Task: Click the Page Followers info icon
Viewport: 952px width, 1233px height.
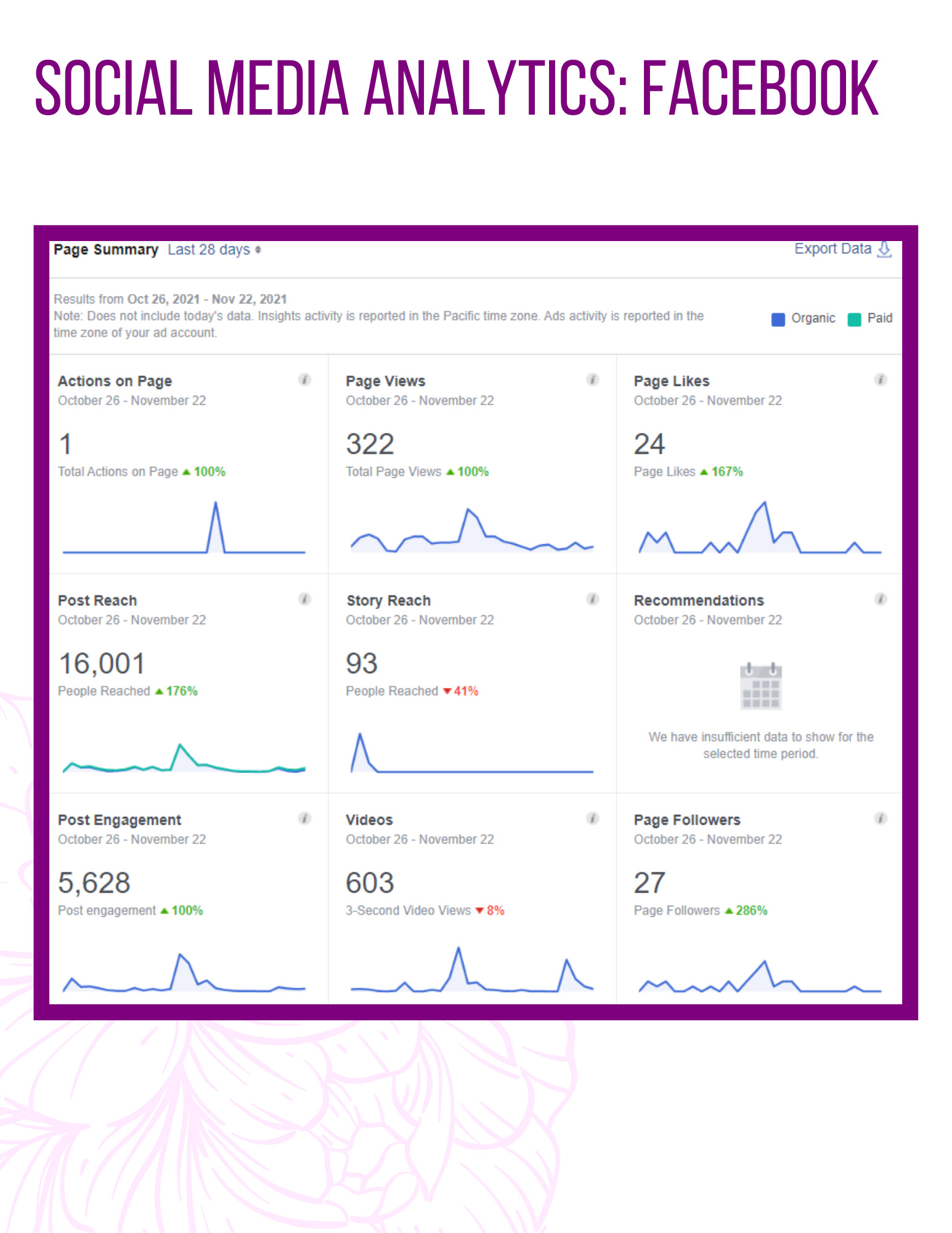Action: point(881,819)
